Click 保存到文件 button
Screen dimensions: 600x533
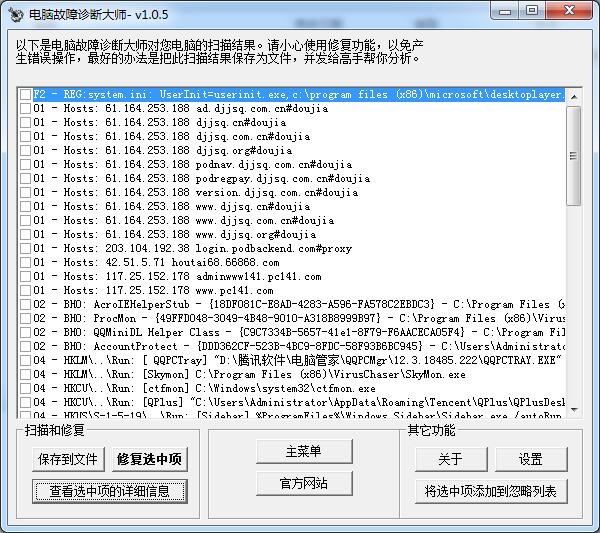68,459
